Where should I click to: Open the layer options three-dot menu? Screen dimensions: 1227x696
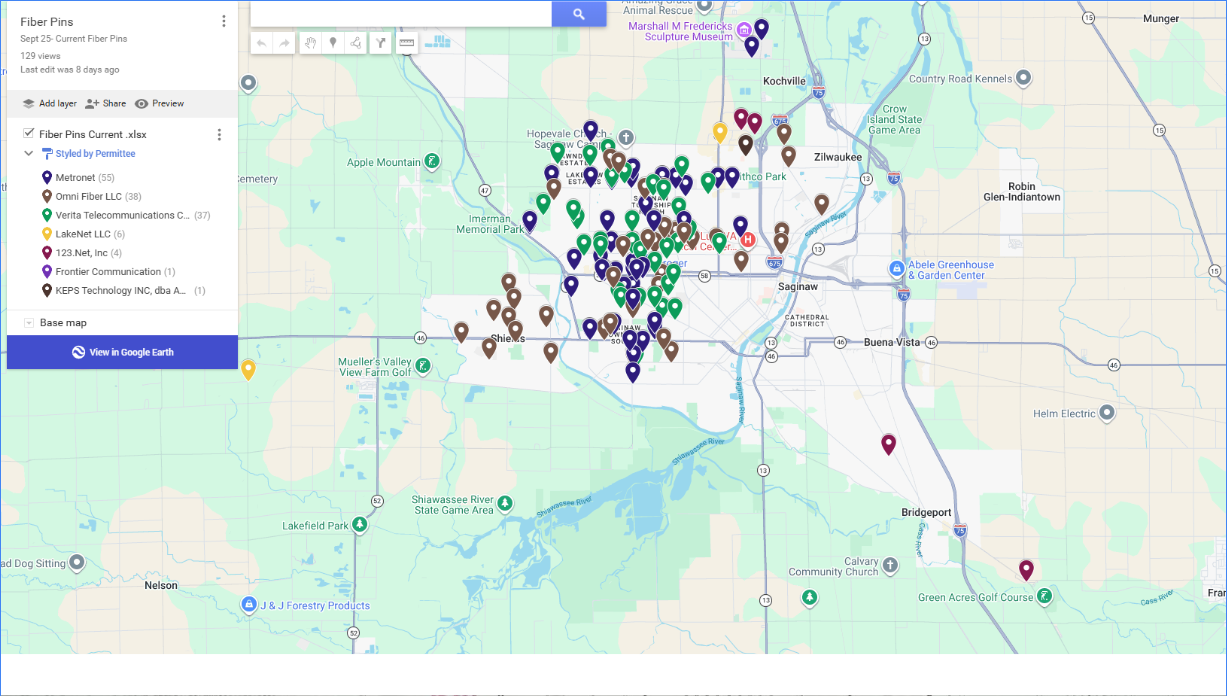click(220, 134)
